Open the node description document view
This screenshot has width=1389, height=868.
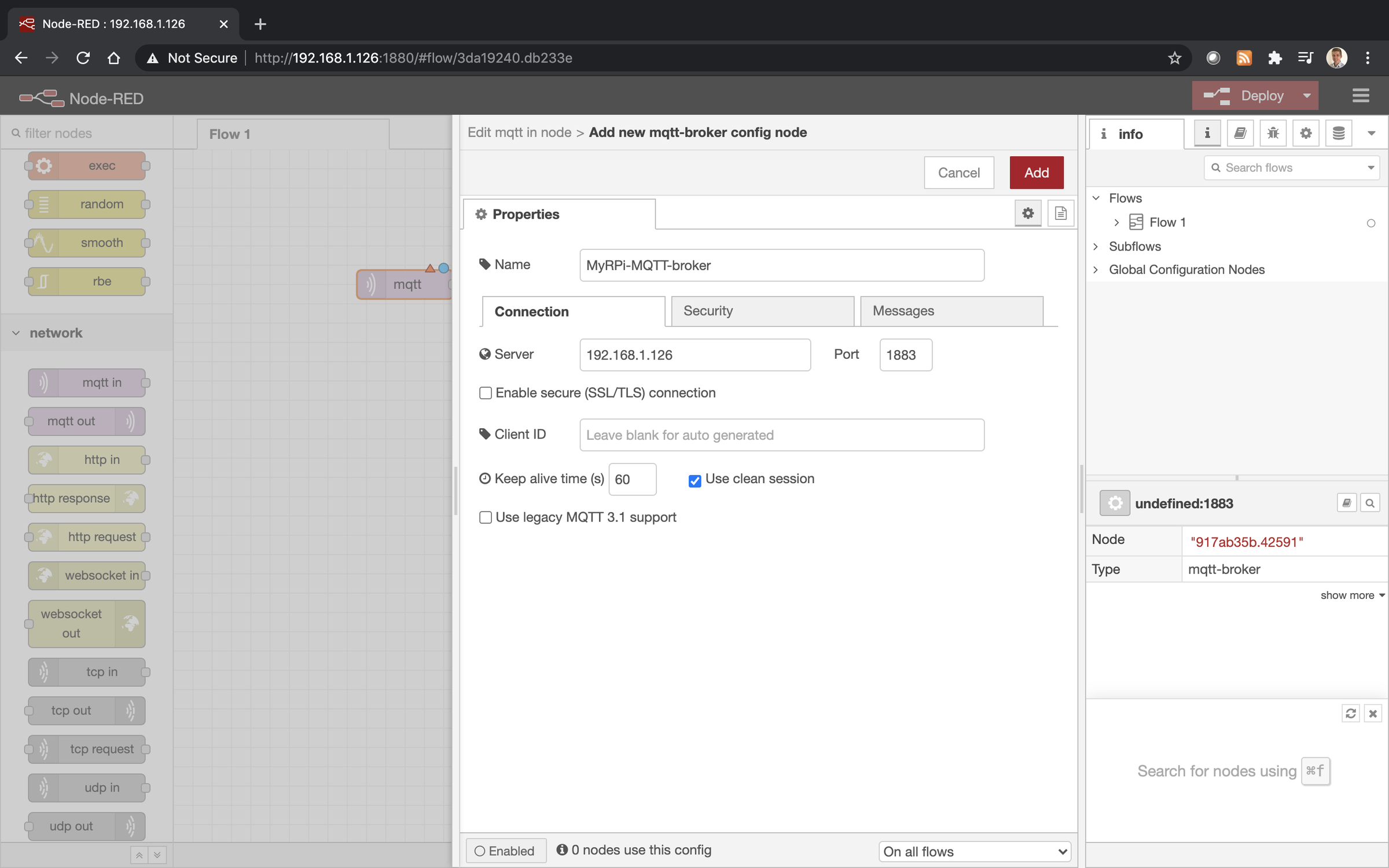coord(1061,213)
